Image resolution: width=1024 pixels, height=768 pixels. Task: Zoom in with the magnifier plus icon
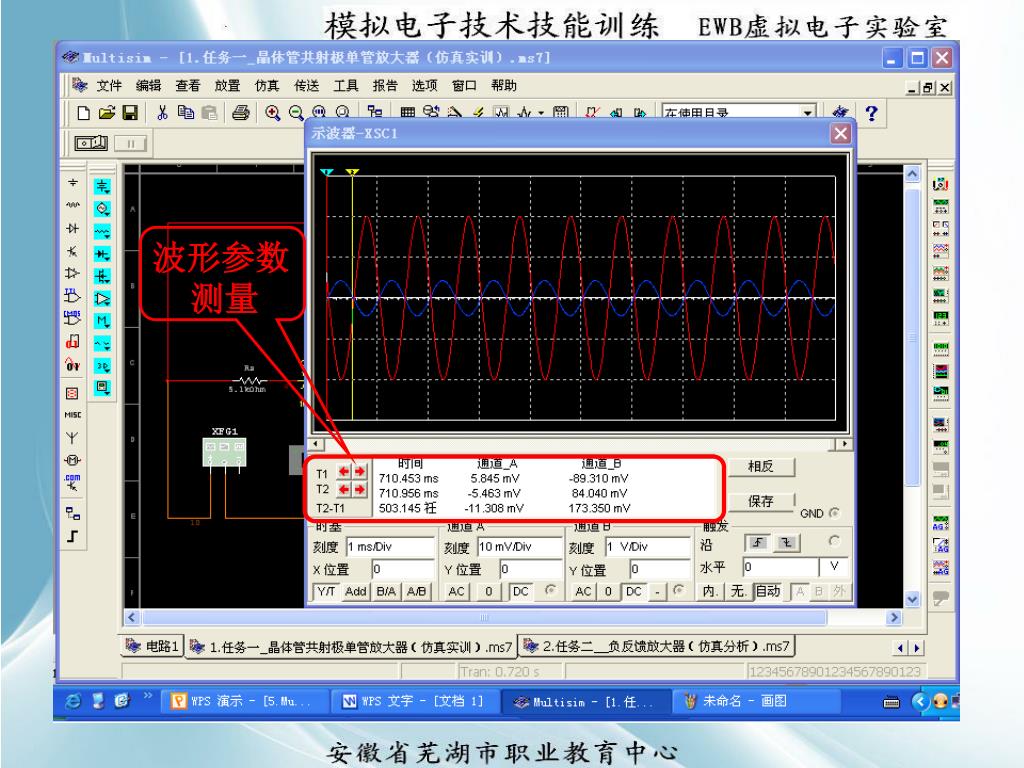(x=272, y=113)
